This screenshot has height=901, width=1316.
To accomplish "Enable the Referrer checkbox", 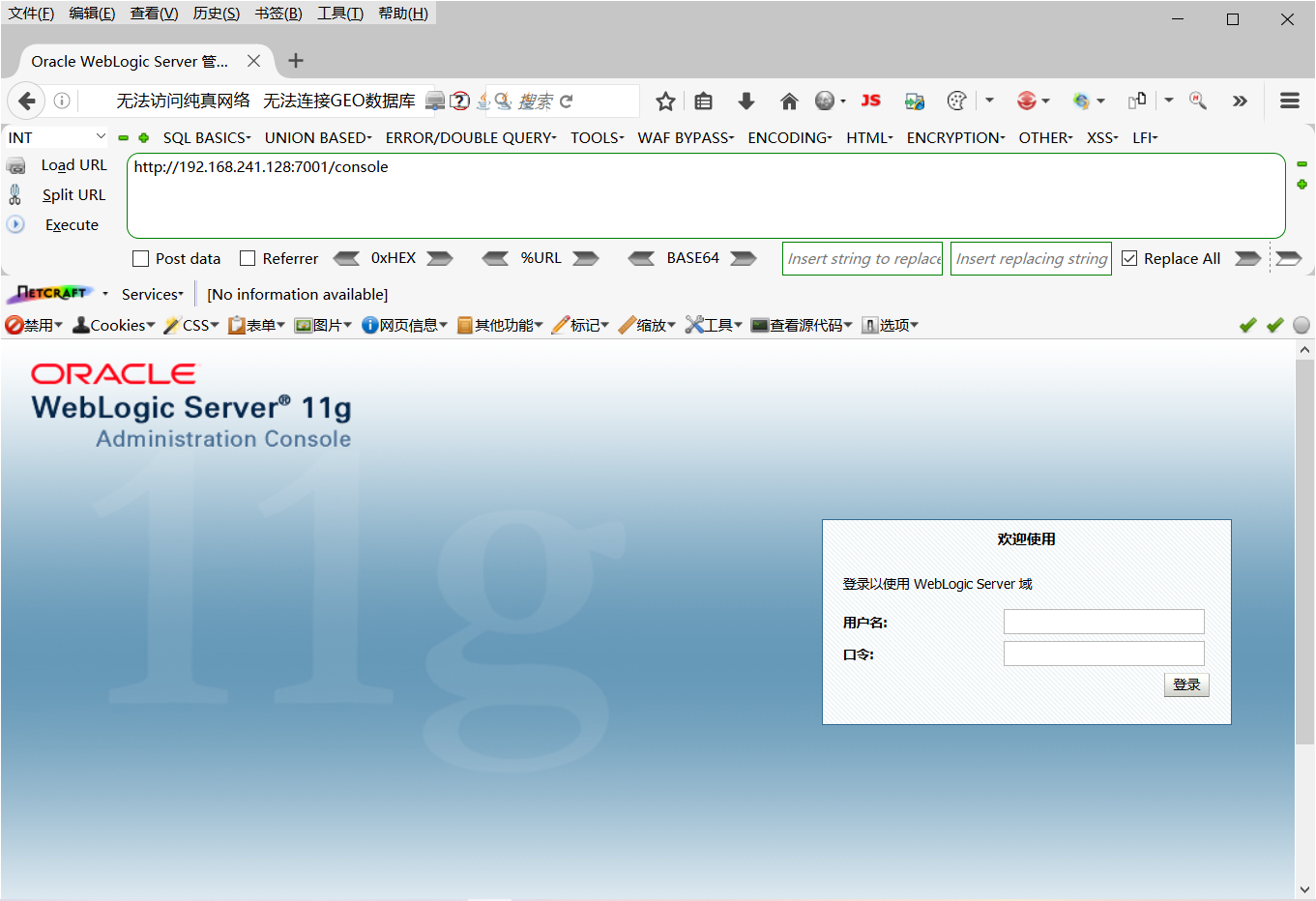I will point(248,258).
